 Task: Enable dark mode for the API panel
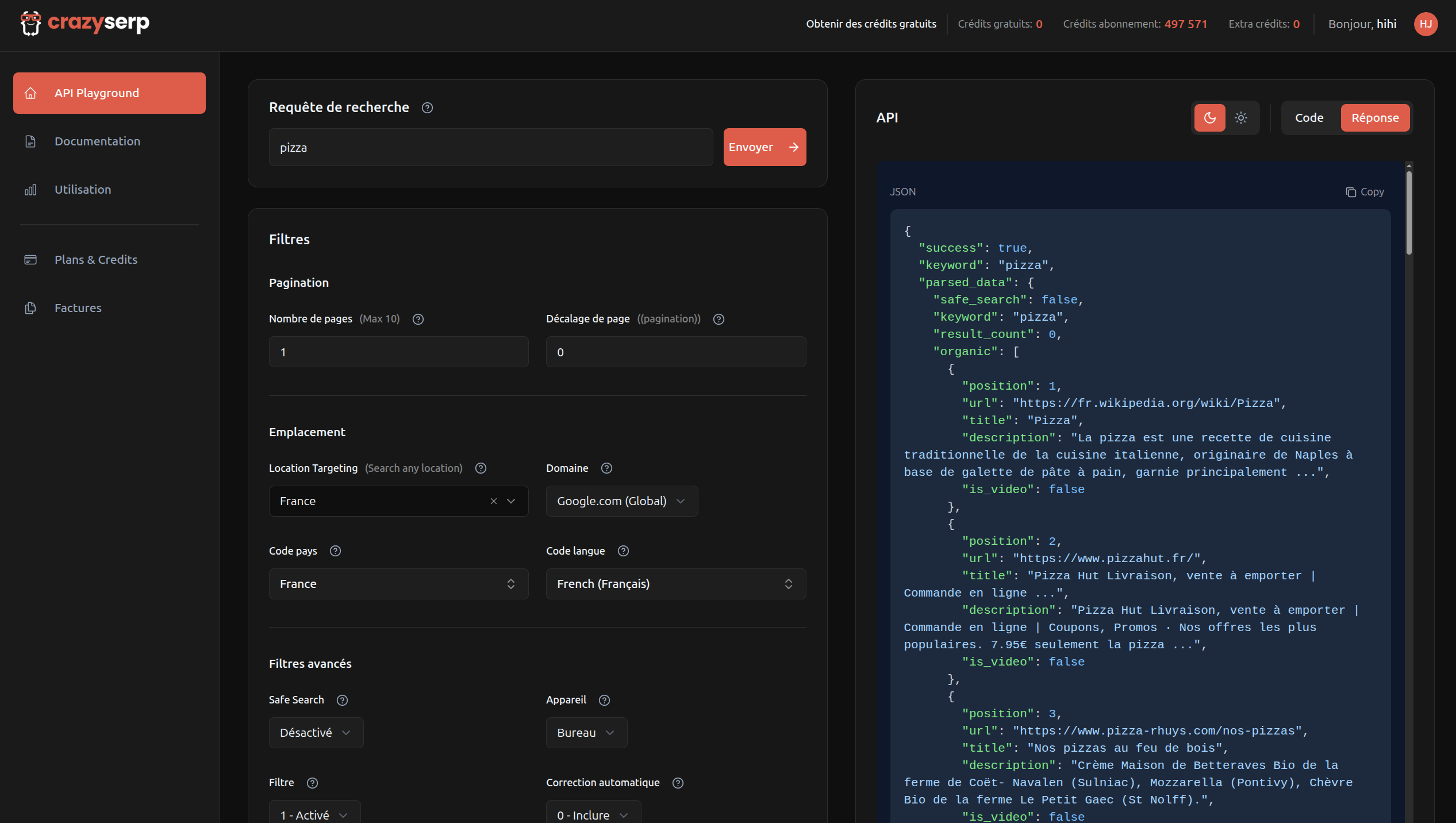coord(1210,117)
